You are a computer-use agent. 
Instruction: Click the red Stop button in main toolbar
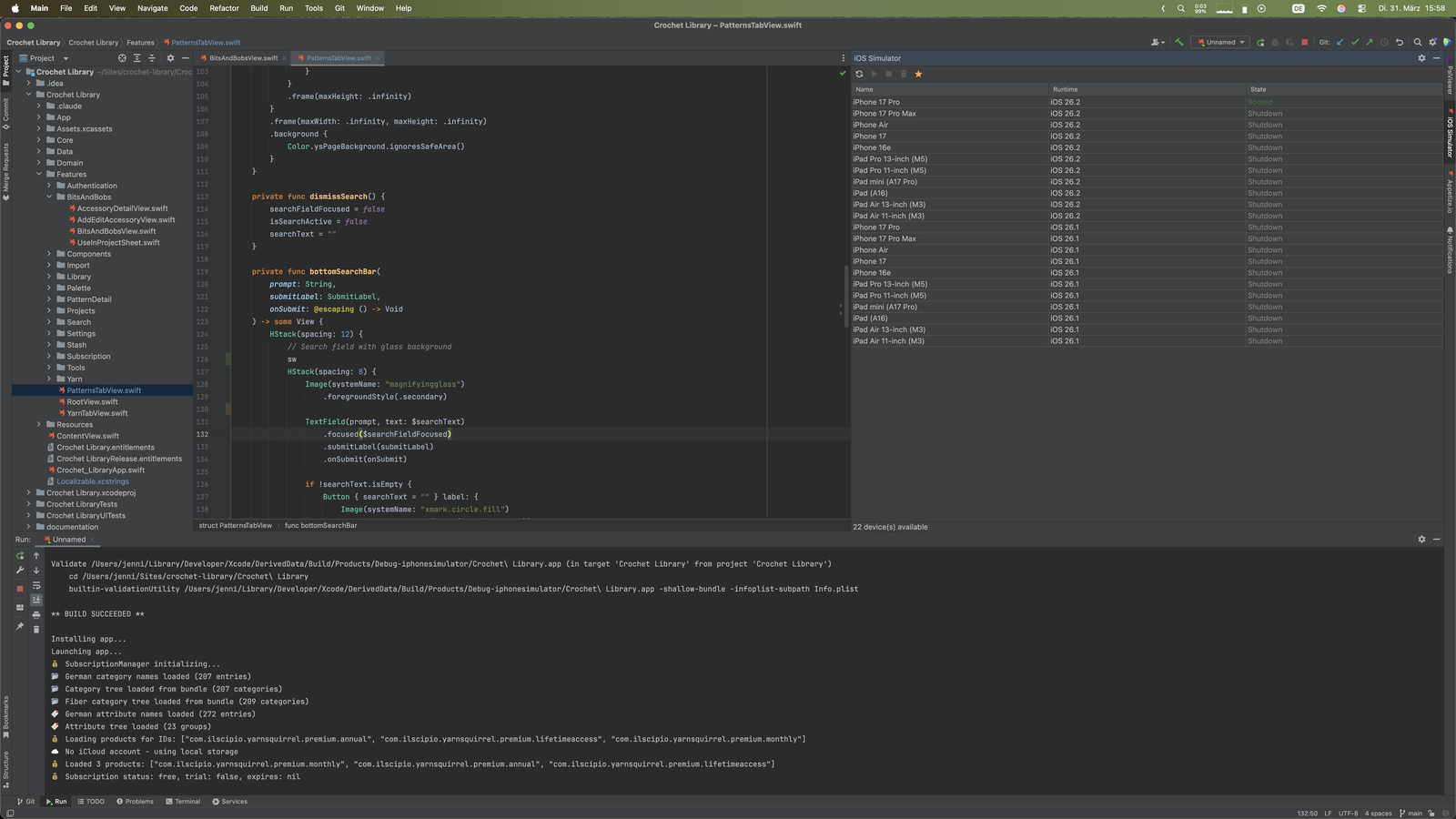(x=1304, y=42)
